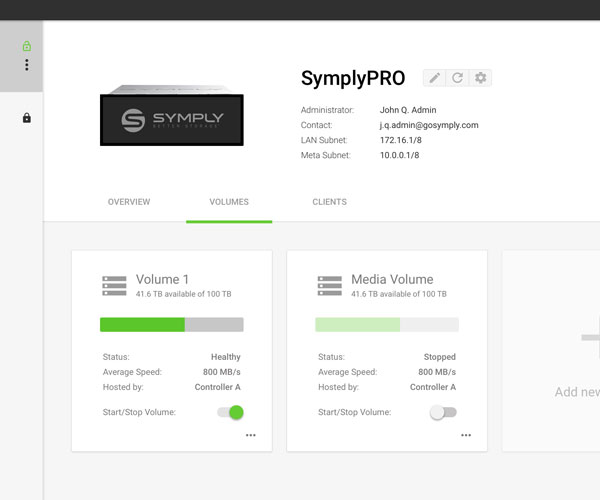Click the Hosted by label in Volume 1

point(123,387)
